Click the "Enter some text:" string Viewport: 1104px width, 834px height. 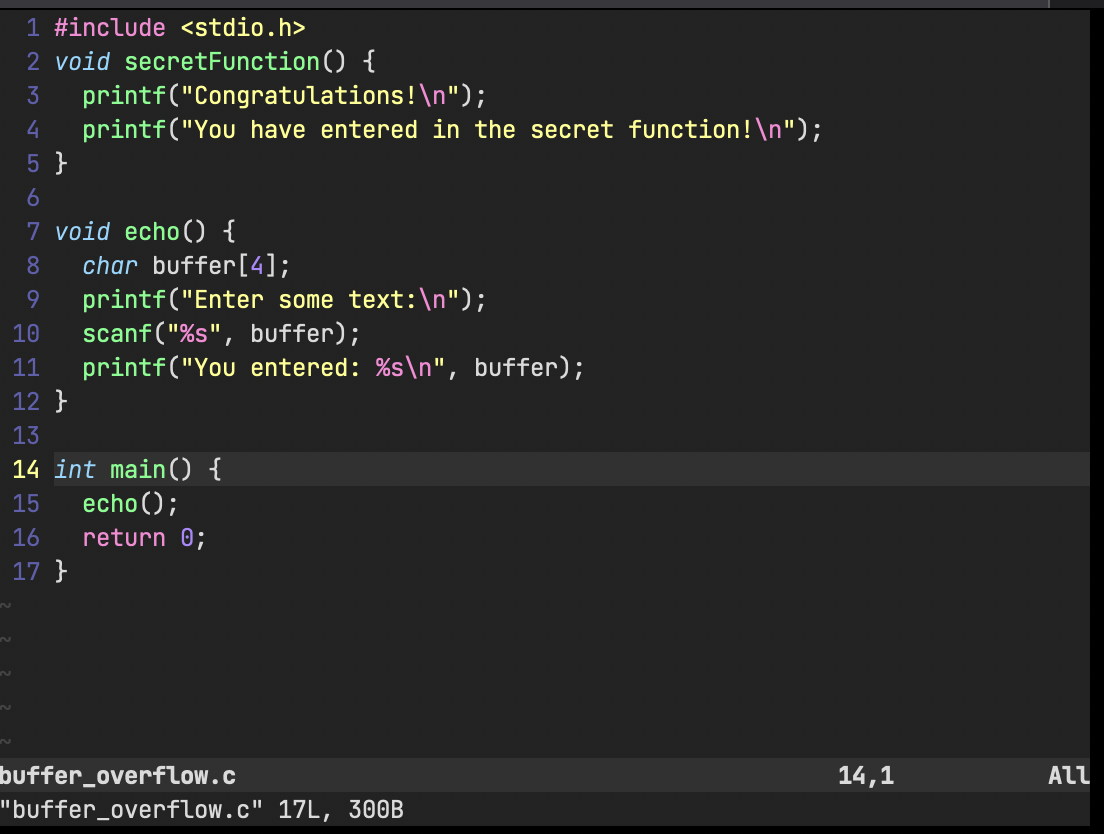coord(320,300)
